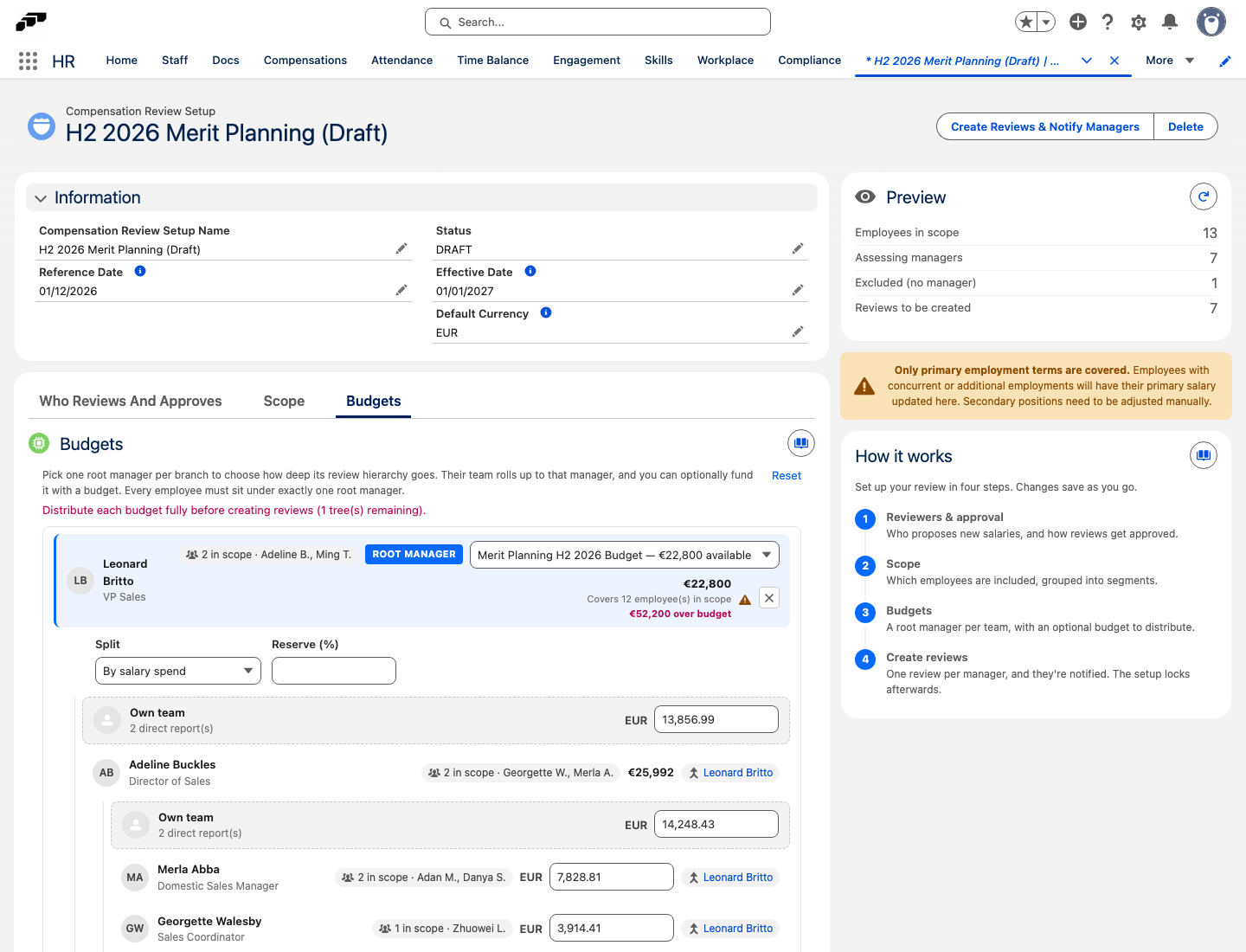
Task: Refresh the Preview panel
Action: point(1204,196)
